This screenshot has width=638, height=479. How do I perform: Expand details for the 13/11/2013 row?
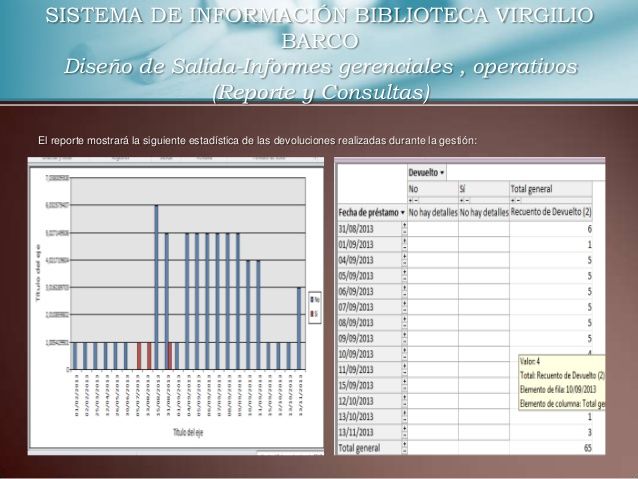click(x=404, y=429)
